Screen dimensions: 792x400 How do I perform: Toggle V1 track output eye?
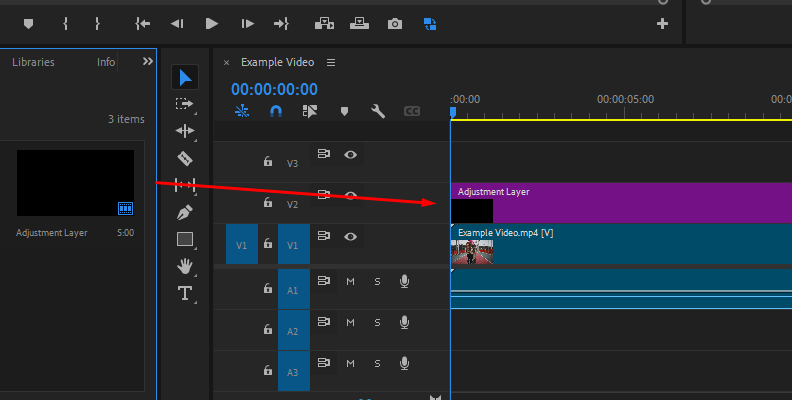(351, 236)
